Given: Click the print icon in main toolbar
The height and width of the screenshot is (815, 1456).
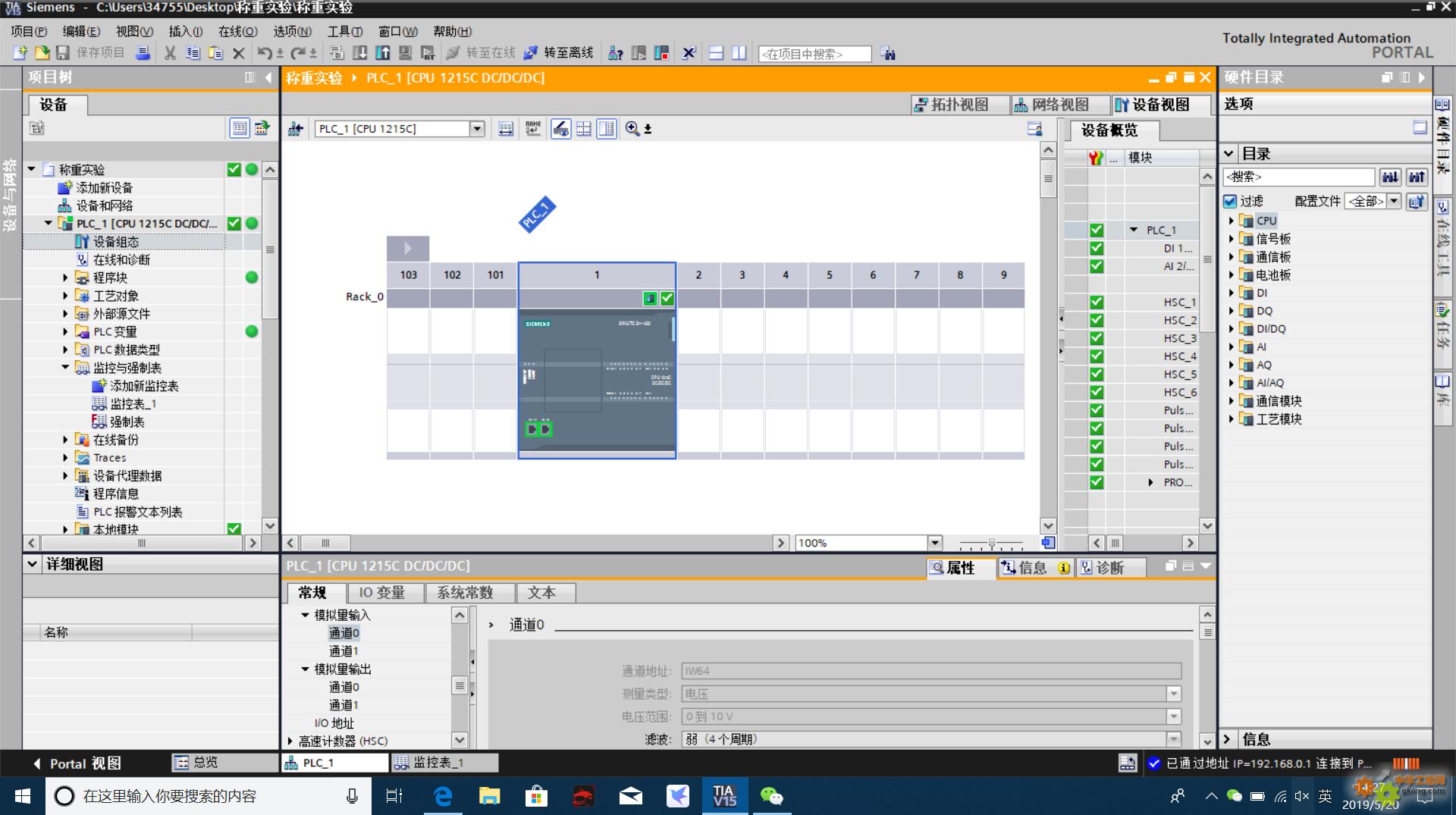Looking at the screenshot, I should (x=143, y=53).
